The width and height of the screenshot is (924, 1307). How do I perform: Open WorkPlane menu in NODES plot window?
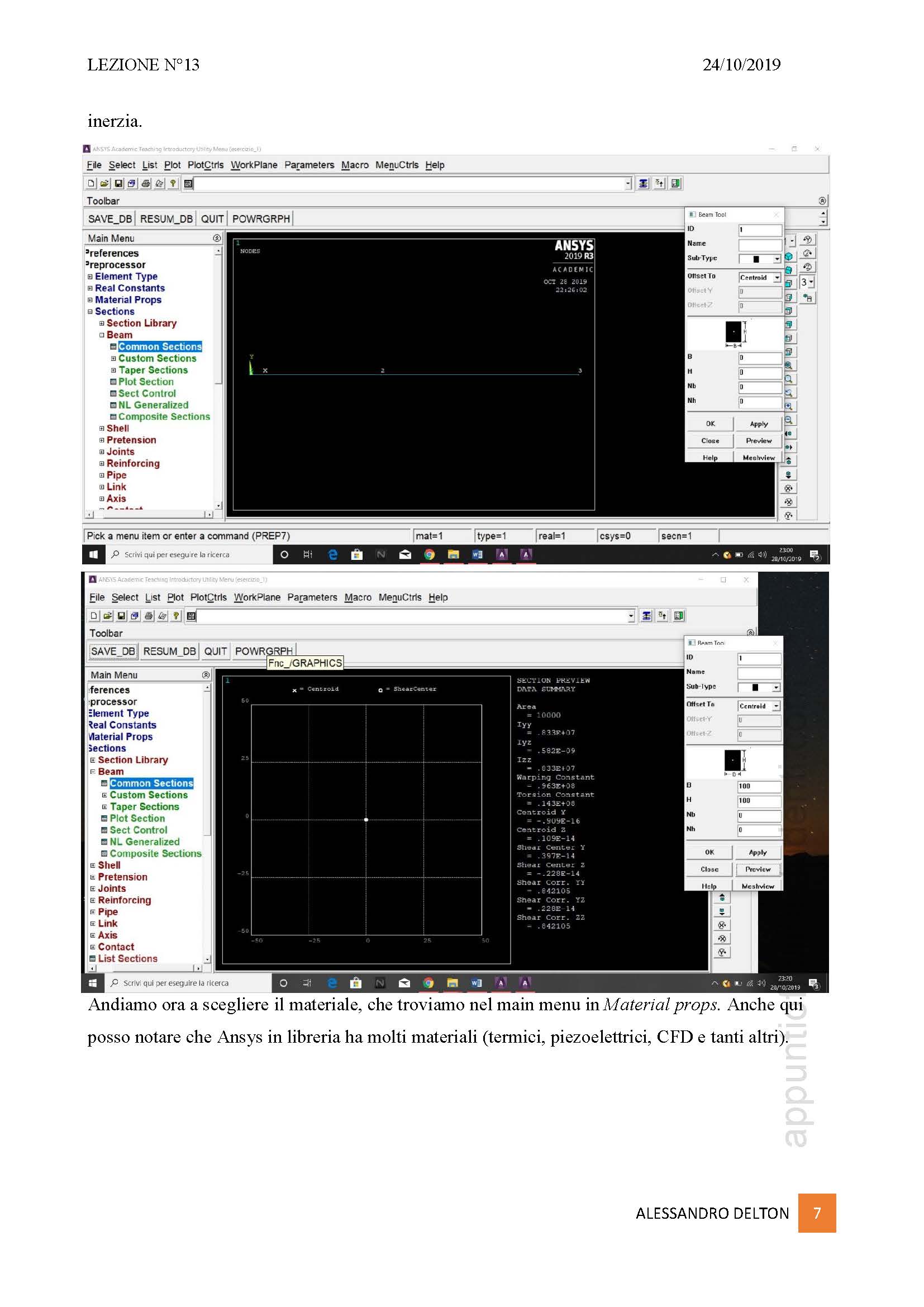tap(254, 165)
